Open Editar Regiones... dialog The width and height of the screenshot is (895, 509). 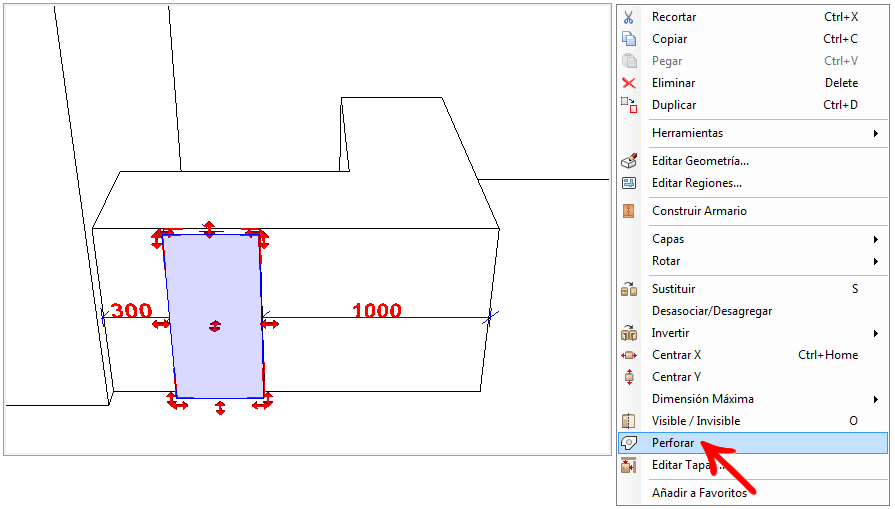[753, 183]
